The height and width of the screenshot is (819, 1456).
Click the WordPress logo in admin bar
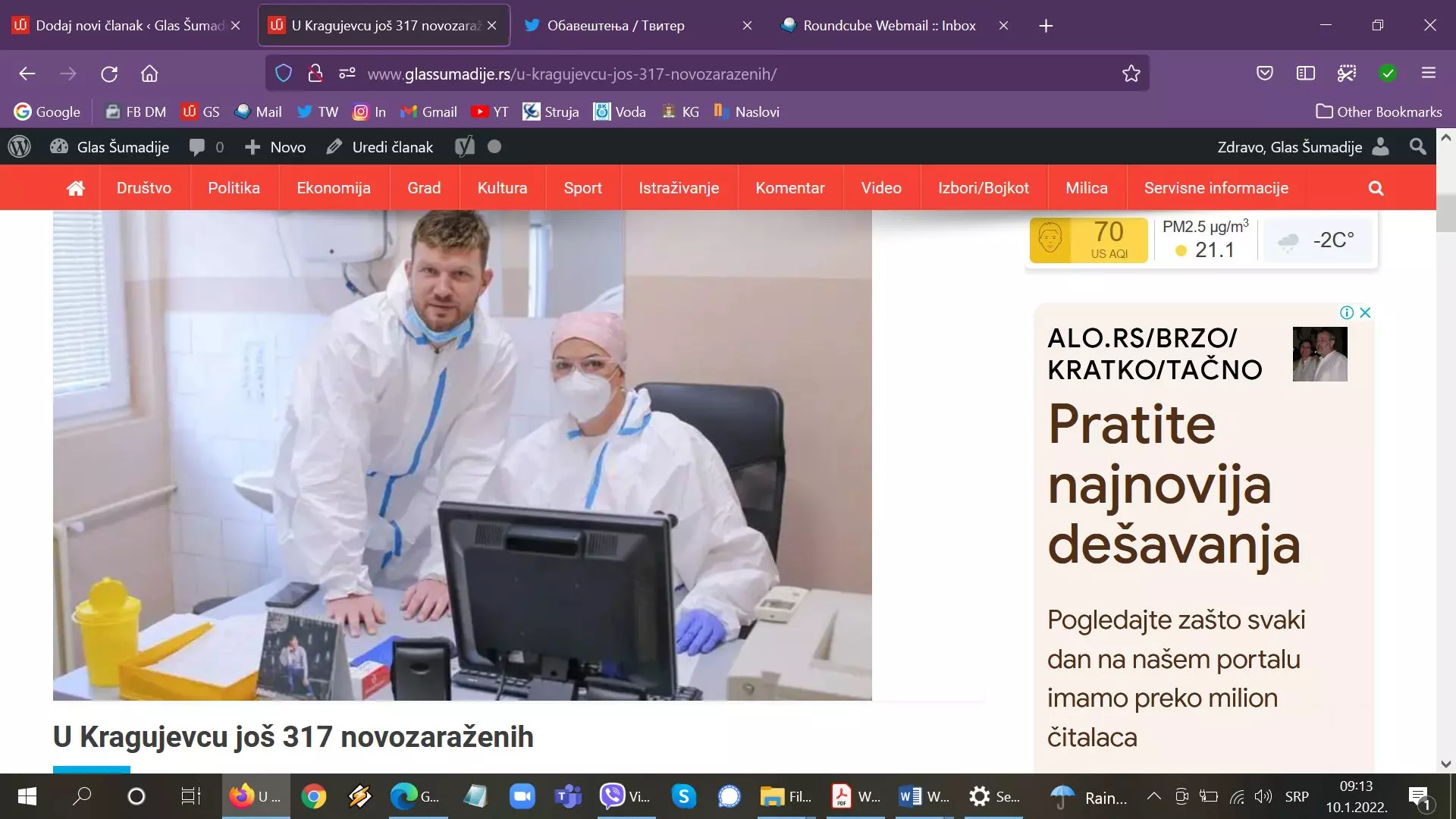coord(20,147)
